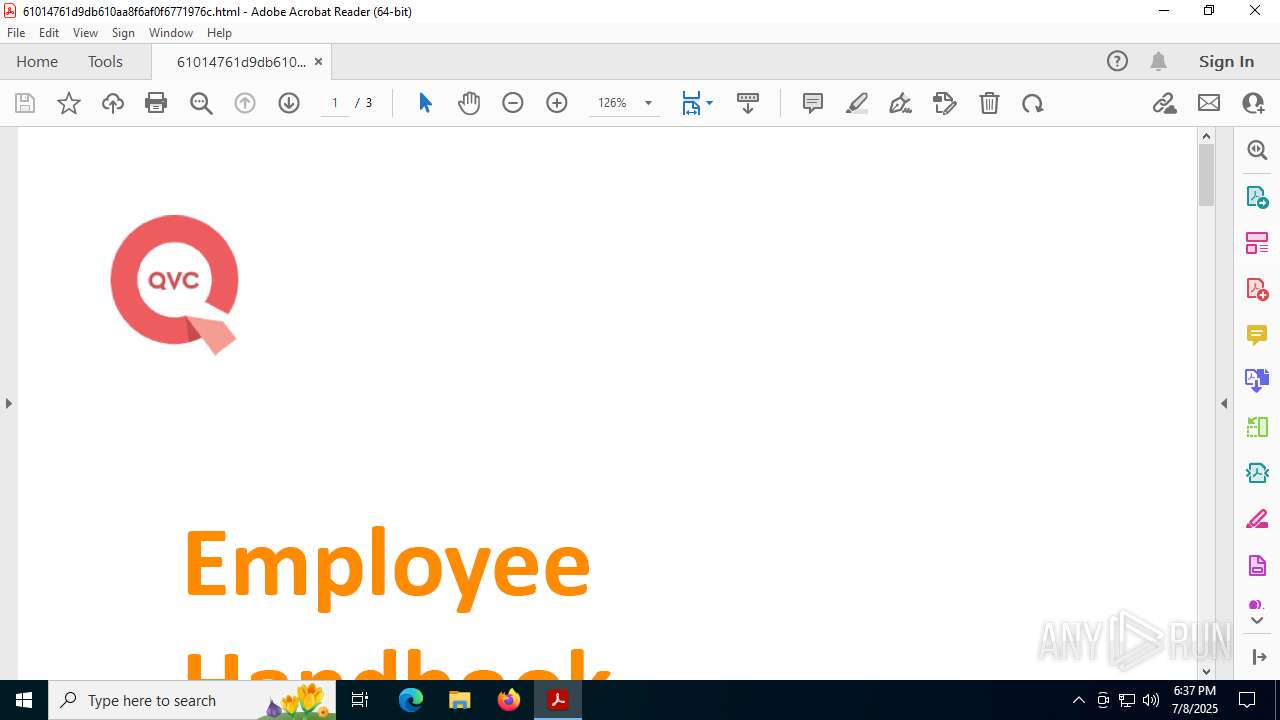Rotate the page clockwise
Viewport: 1280px width, 720px height.
[1033, 103]
